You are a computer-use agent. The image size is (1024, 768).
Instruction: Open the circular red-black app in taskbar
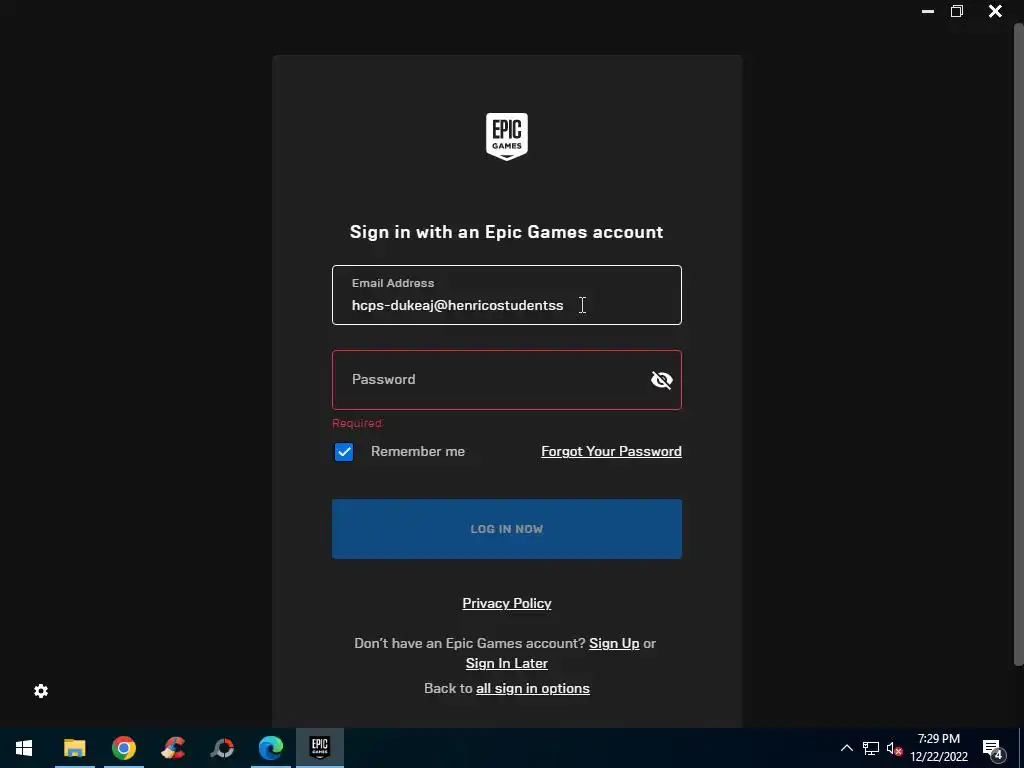tap(222, 748)
